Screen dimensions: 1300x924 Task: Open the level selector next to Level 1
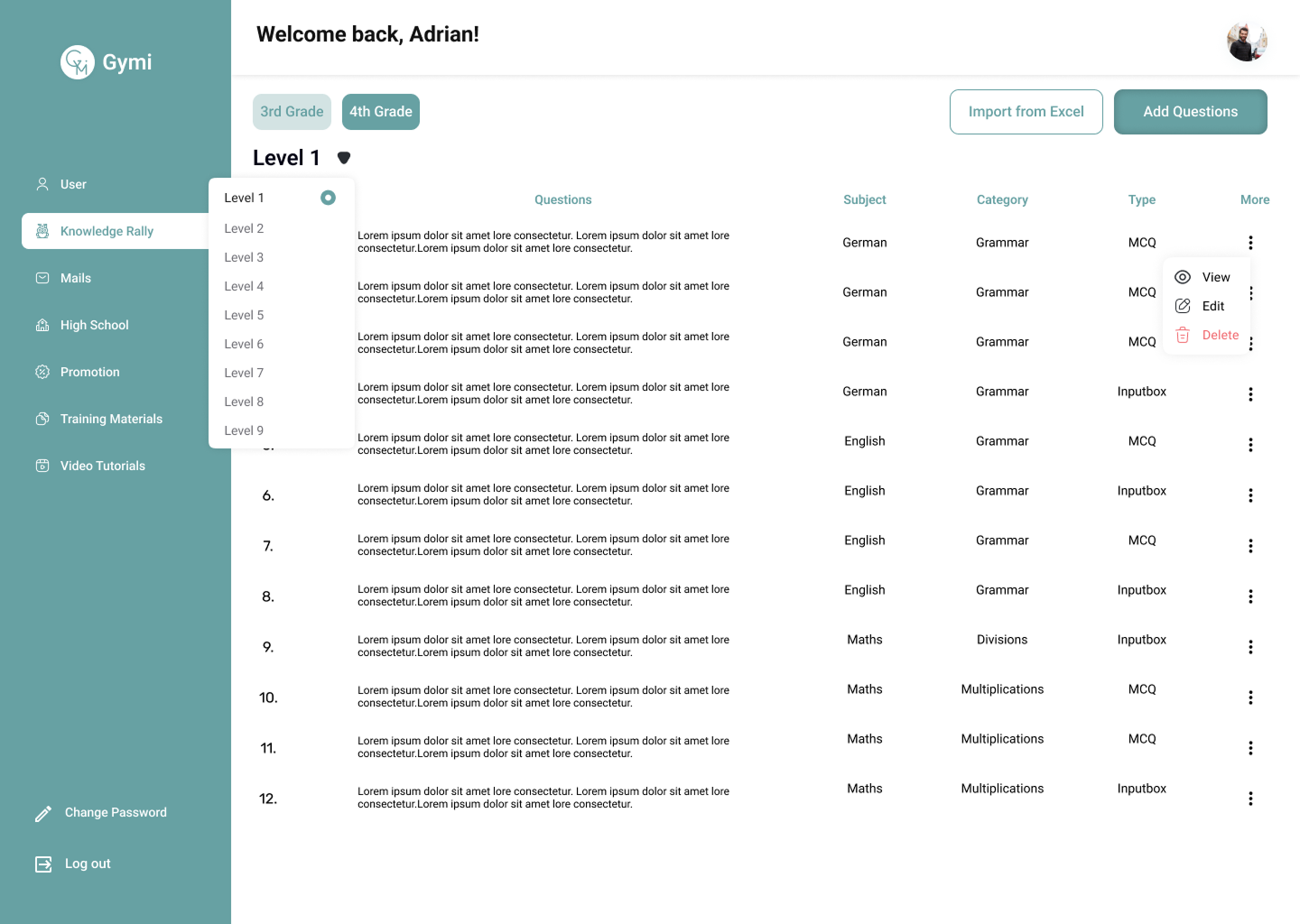[344, 157]
